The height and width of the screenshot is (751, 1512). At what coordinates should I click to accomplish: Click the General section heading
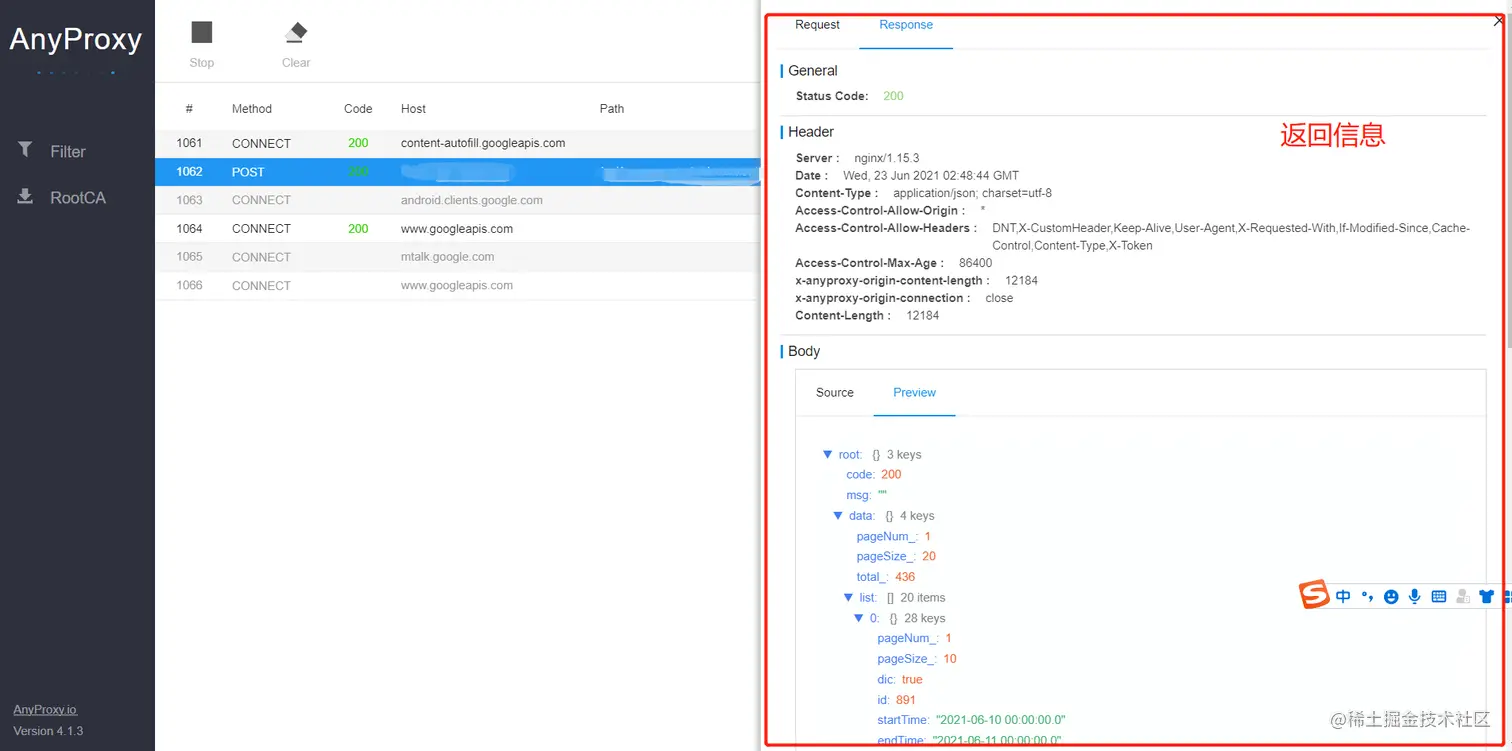click(x=813, y=71)
